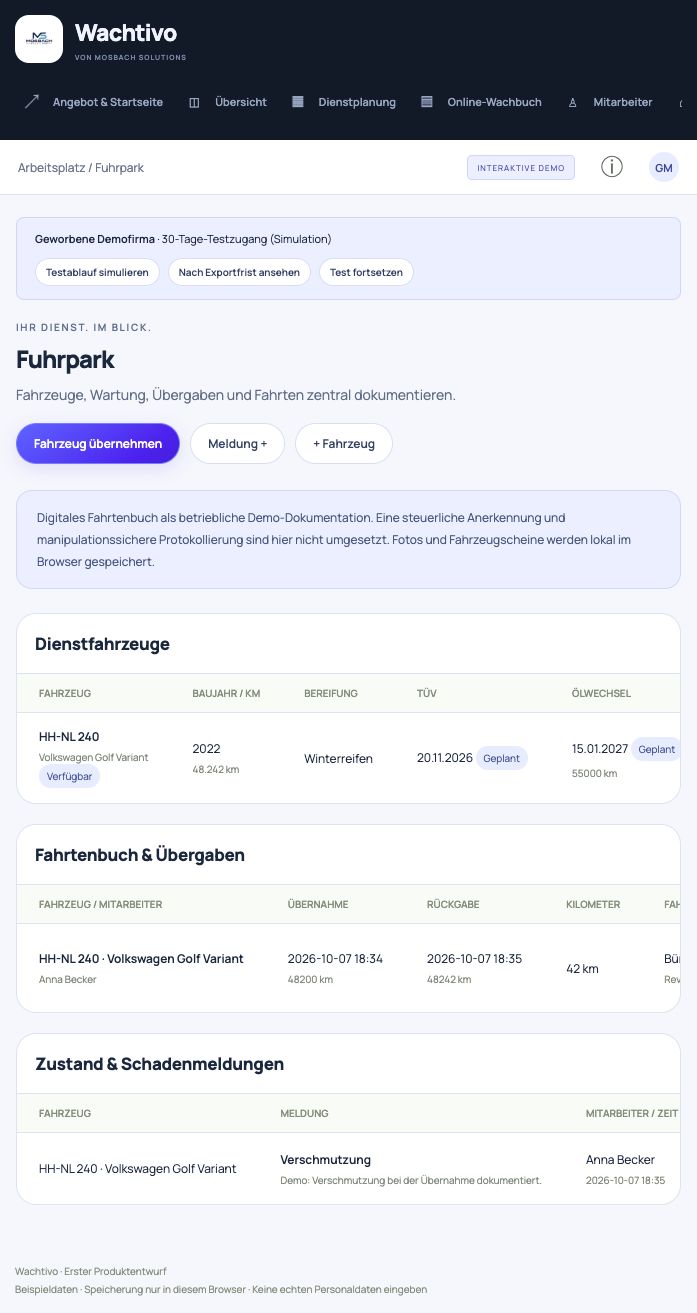697x1313 pixels.
Task: Click vehicle plate HH-NL 240 in Dienstfahrzeuge
Action: 69,737
